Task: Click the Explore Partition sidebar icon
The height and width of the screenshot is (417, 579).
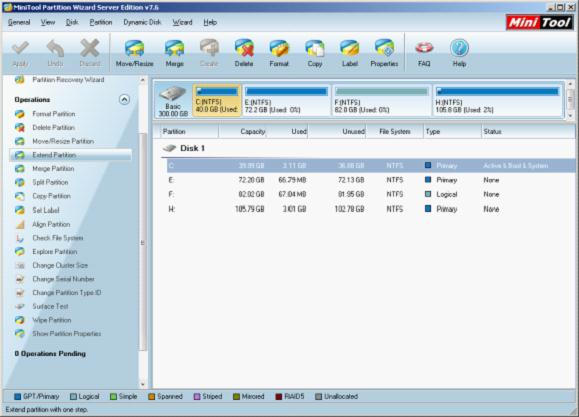Action: [20, 252]
